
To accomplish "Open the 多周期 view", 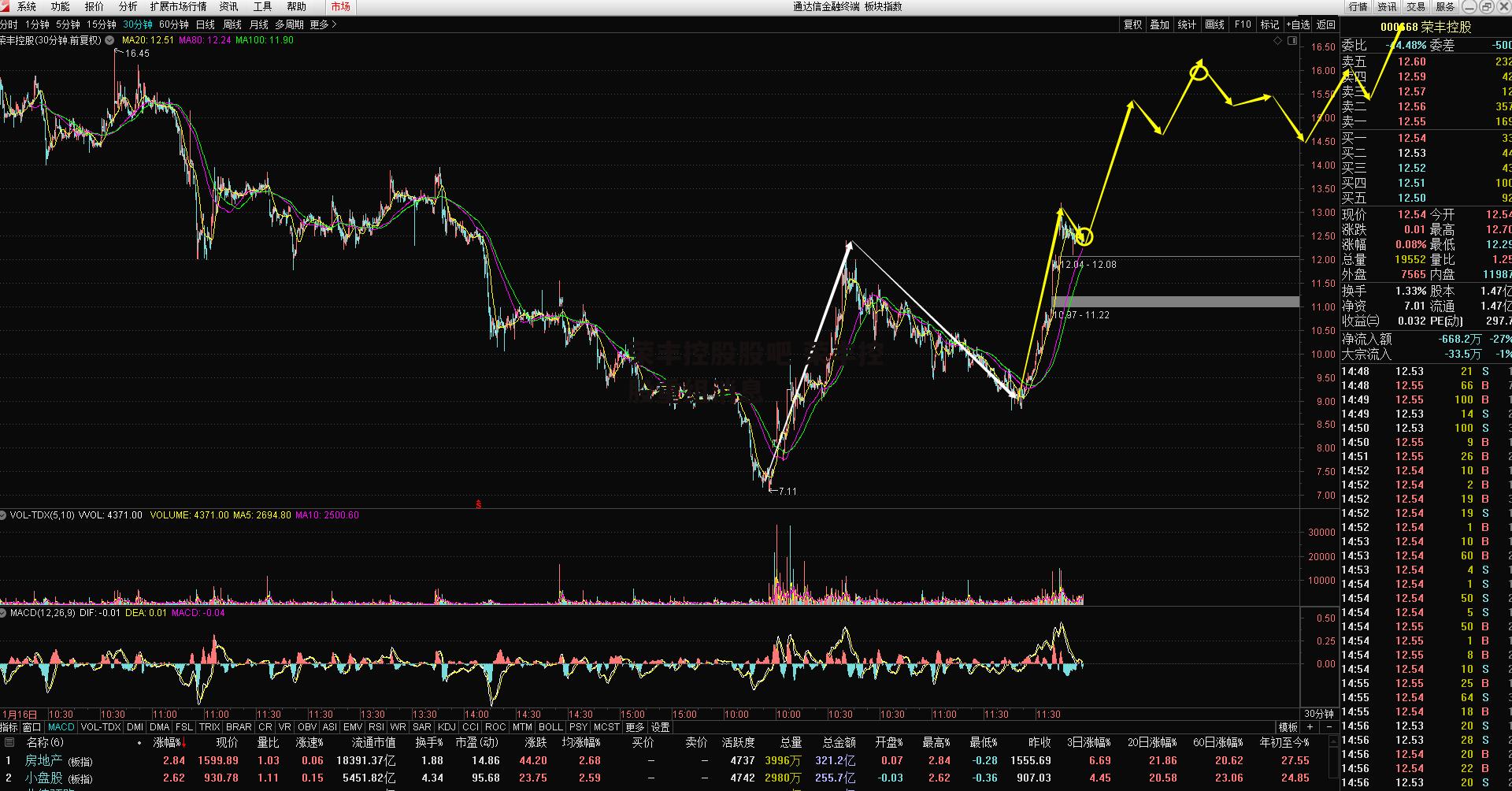I will (x=289, y=24).
